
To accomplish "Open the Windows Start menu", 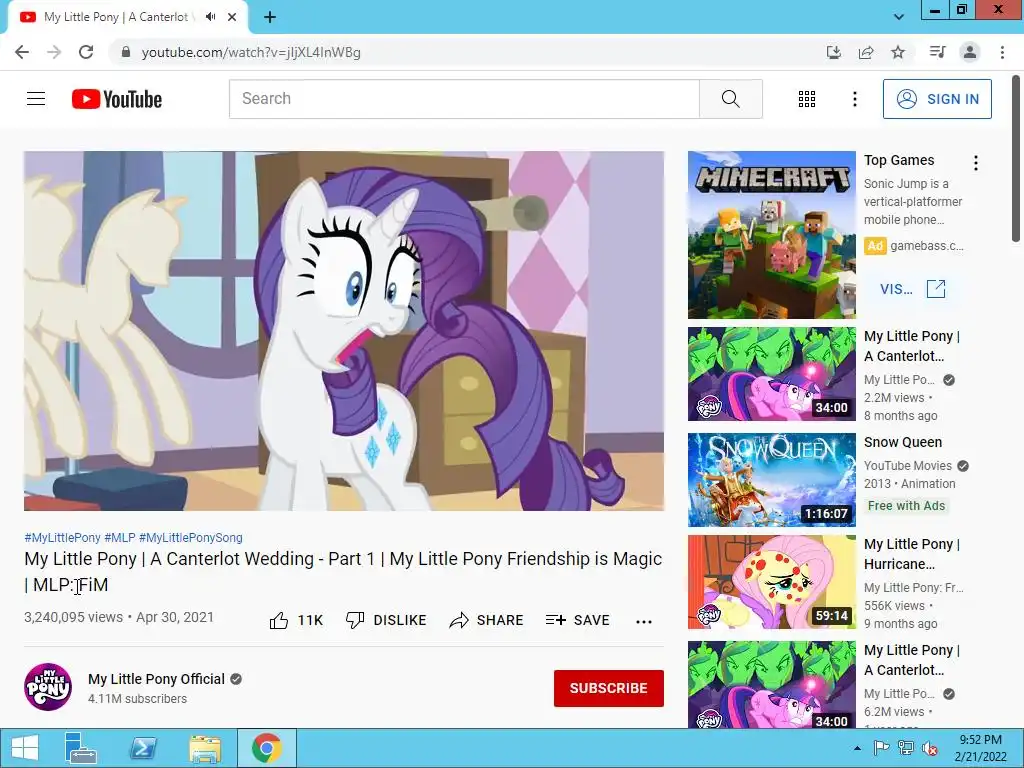I will (24, 748).
